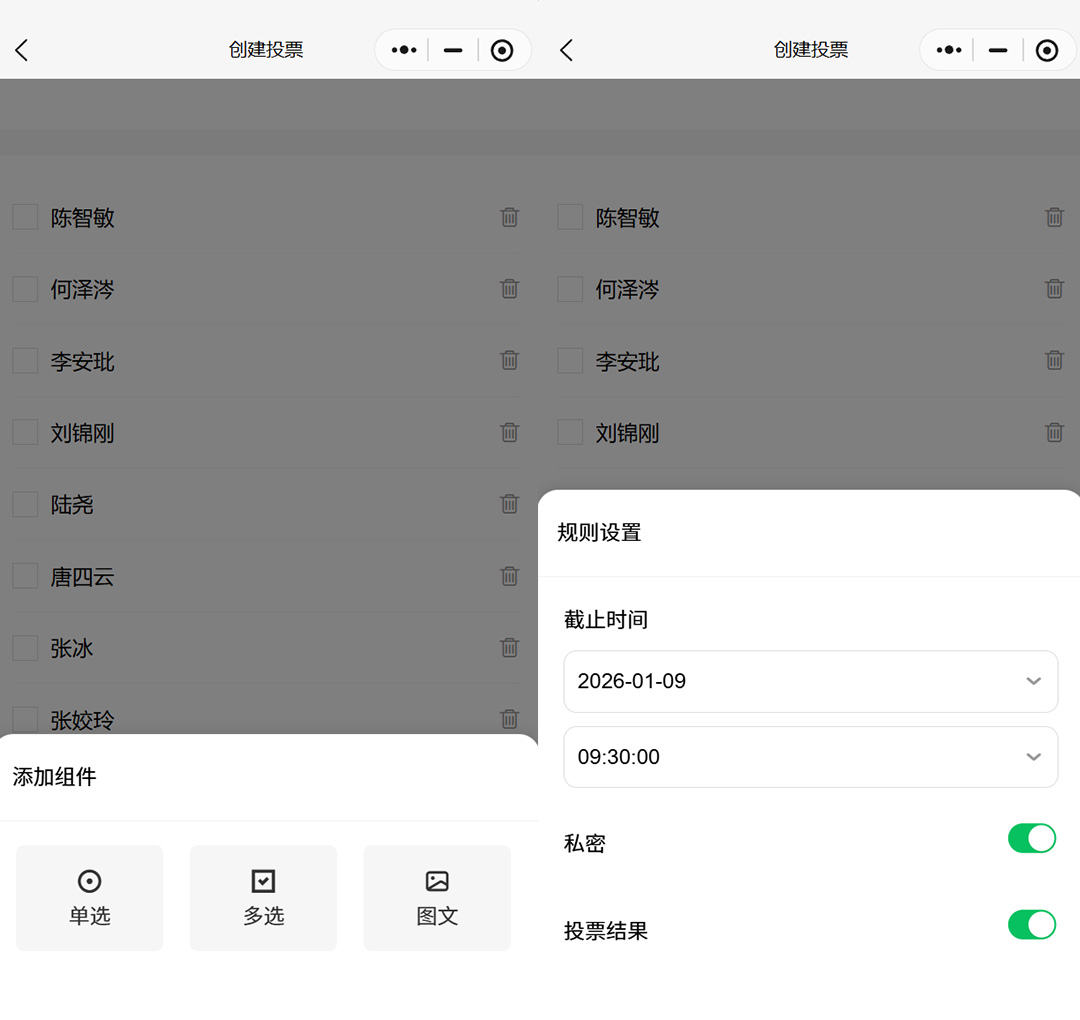Image resolution: width=1080 pixels, height=1020 pixels.
Task: Choose the 图文 image-text component
Action: coord(437,897)
